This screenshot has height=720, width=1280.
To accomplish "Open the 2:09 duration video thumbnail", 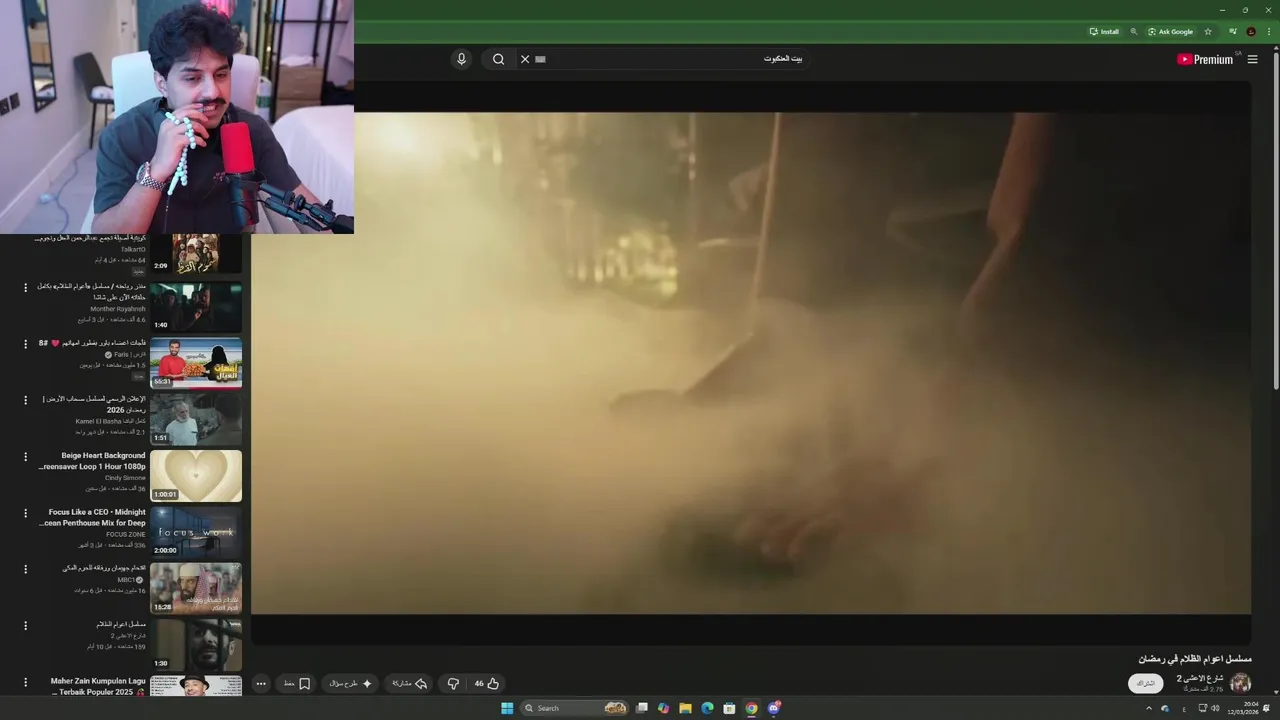I will pyautogui.click(x=196, y=254).
